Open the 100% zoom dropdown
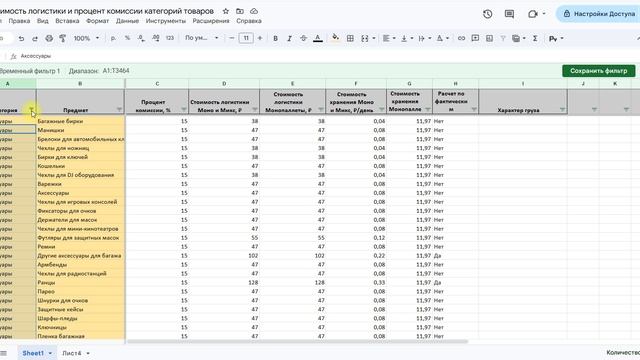 [x=86, y=38]
